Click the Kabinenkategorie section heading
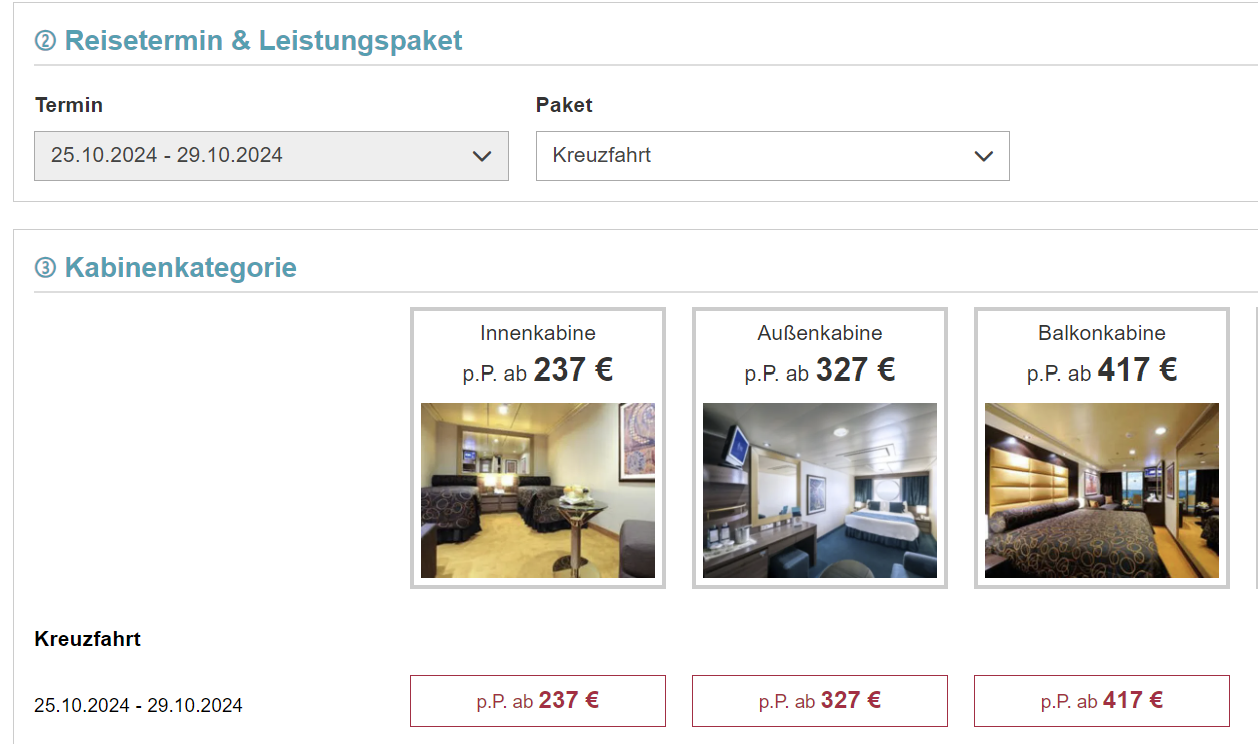This screenshot has width=1258, height=744. tap(181, 268)
